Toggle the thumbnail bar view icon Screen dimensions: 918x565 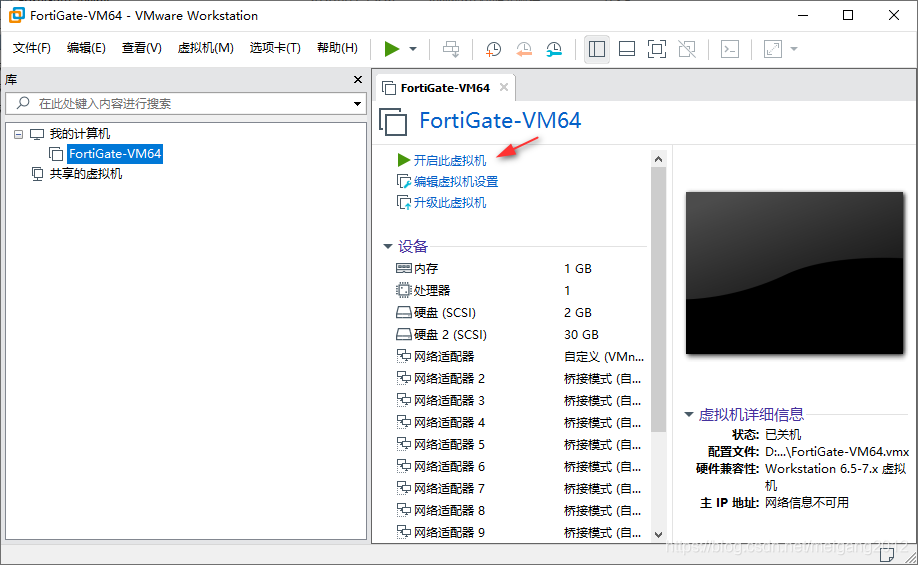click(627, 49)
